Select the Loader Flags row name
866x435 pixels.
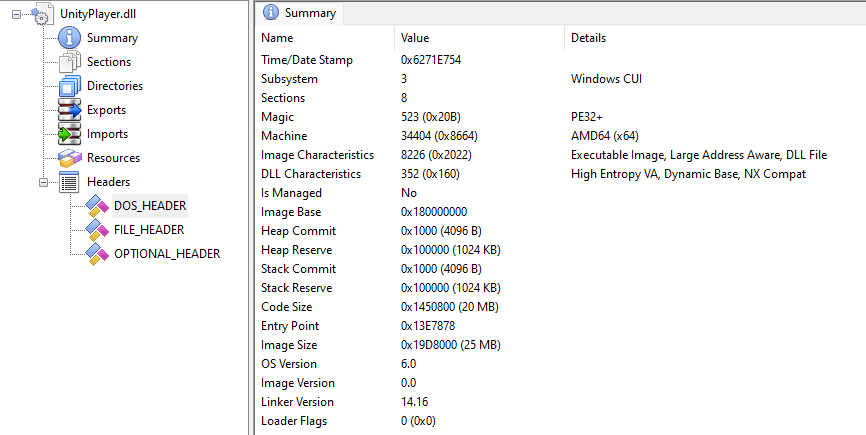[294, 421]
